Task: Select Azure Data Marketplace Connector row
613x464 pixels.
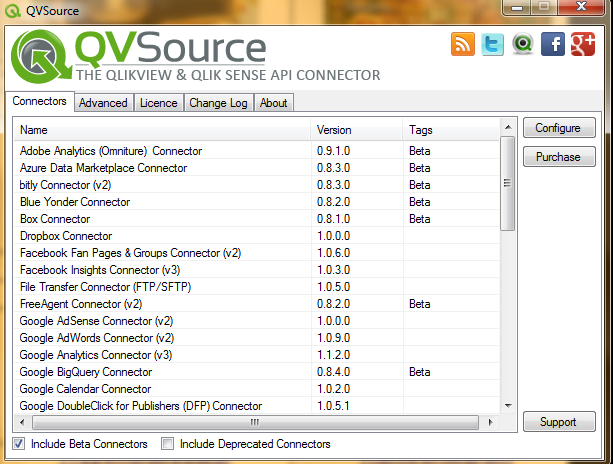Action: [x=257, y=168]
